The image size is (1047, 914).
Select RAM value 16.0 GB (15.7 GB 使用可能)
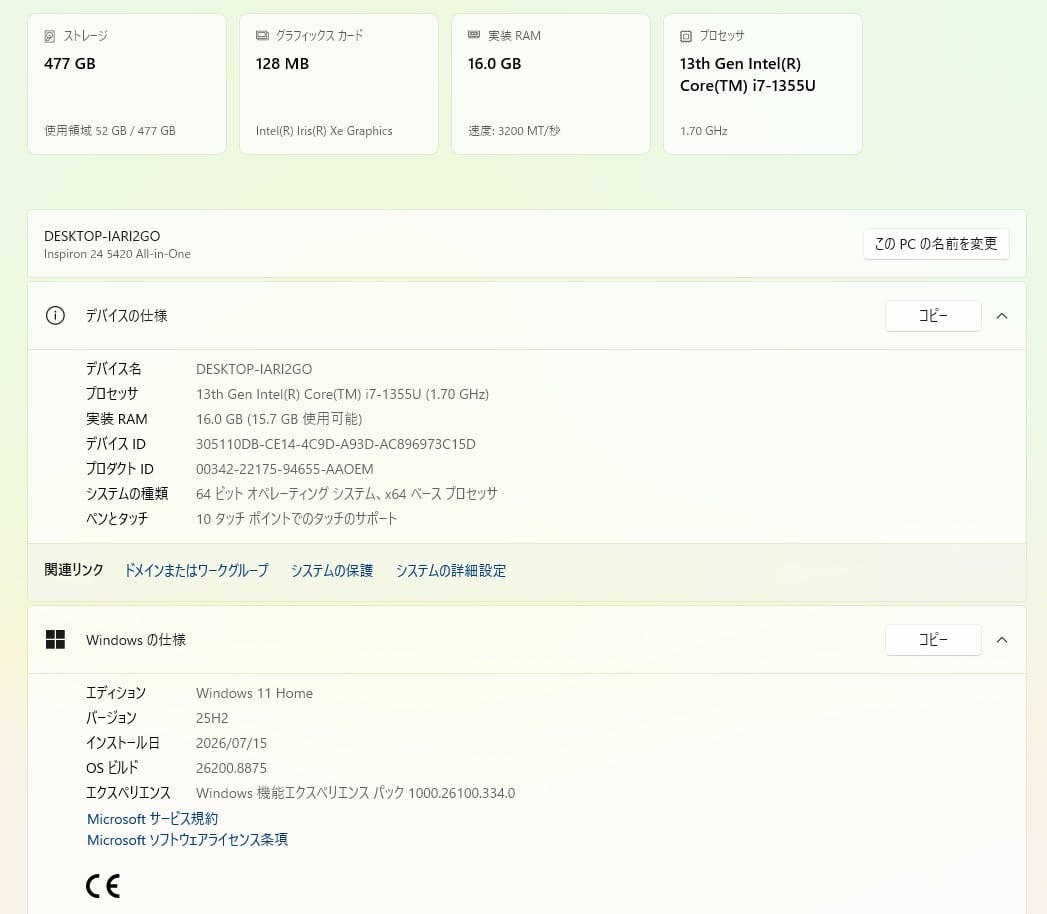(279, 419)
